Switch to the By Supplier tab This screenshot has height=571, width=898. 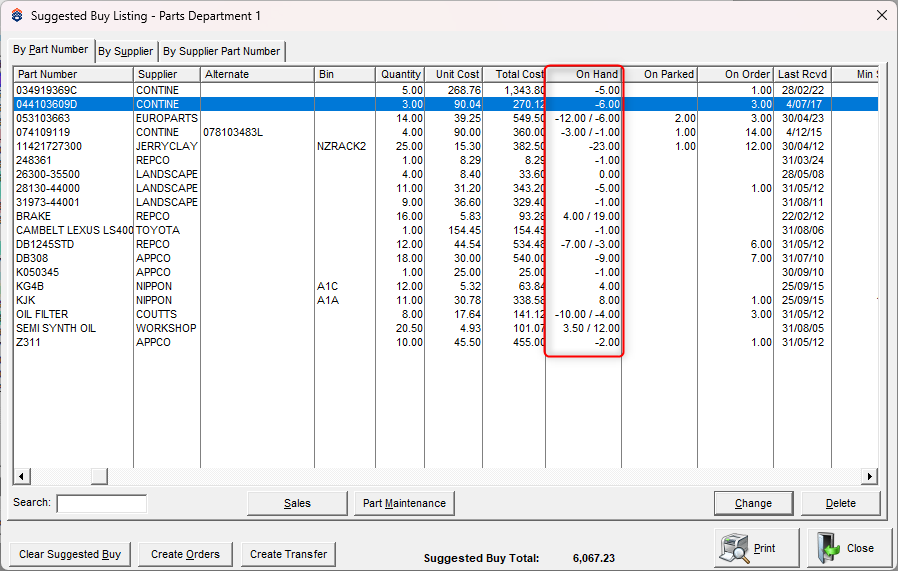(125, 51)
